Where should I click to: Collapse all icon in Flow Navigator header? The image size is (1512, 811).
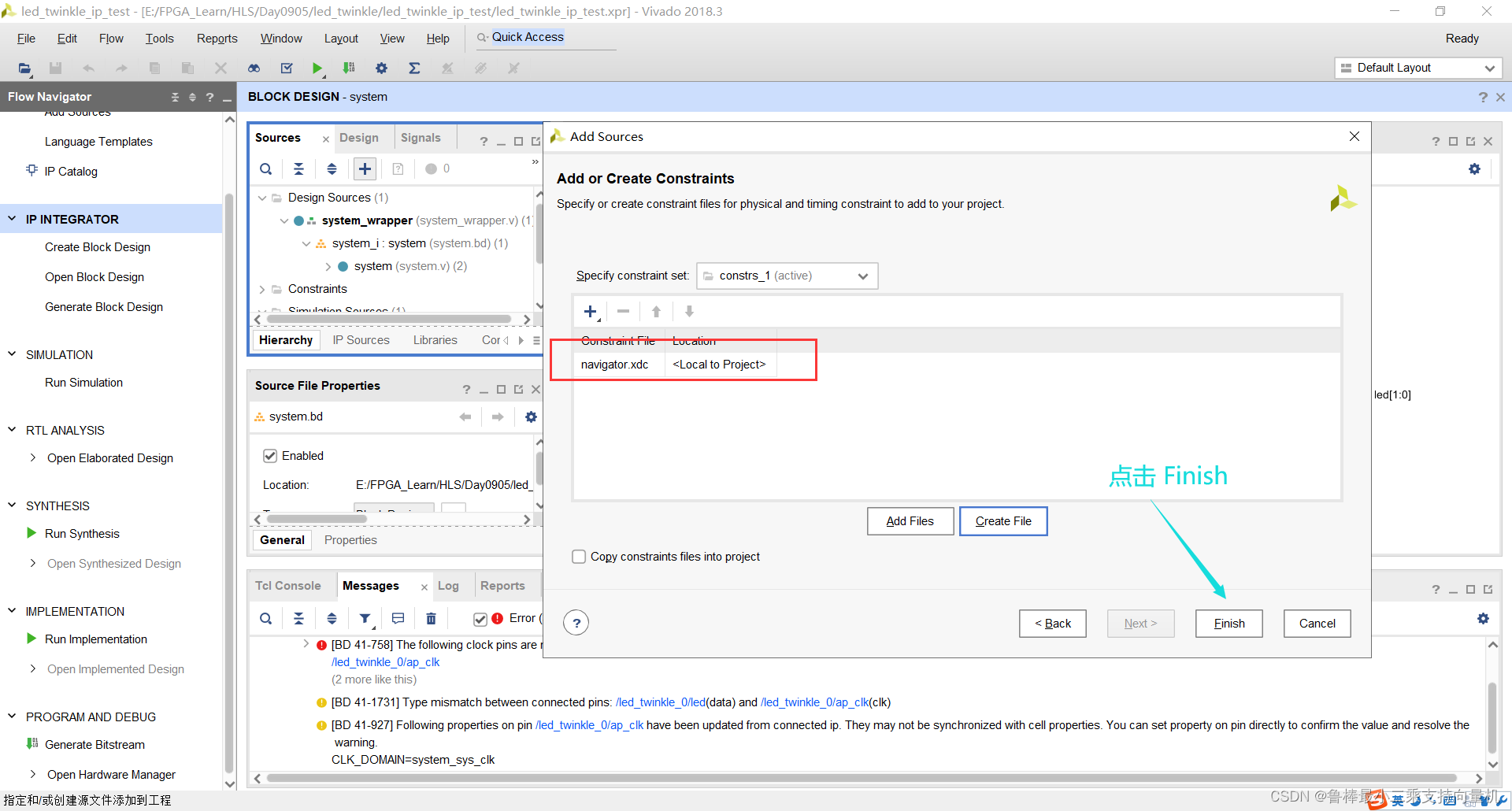175,97
